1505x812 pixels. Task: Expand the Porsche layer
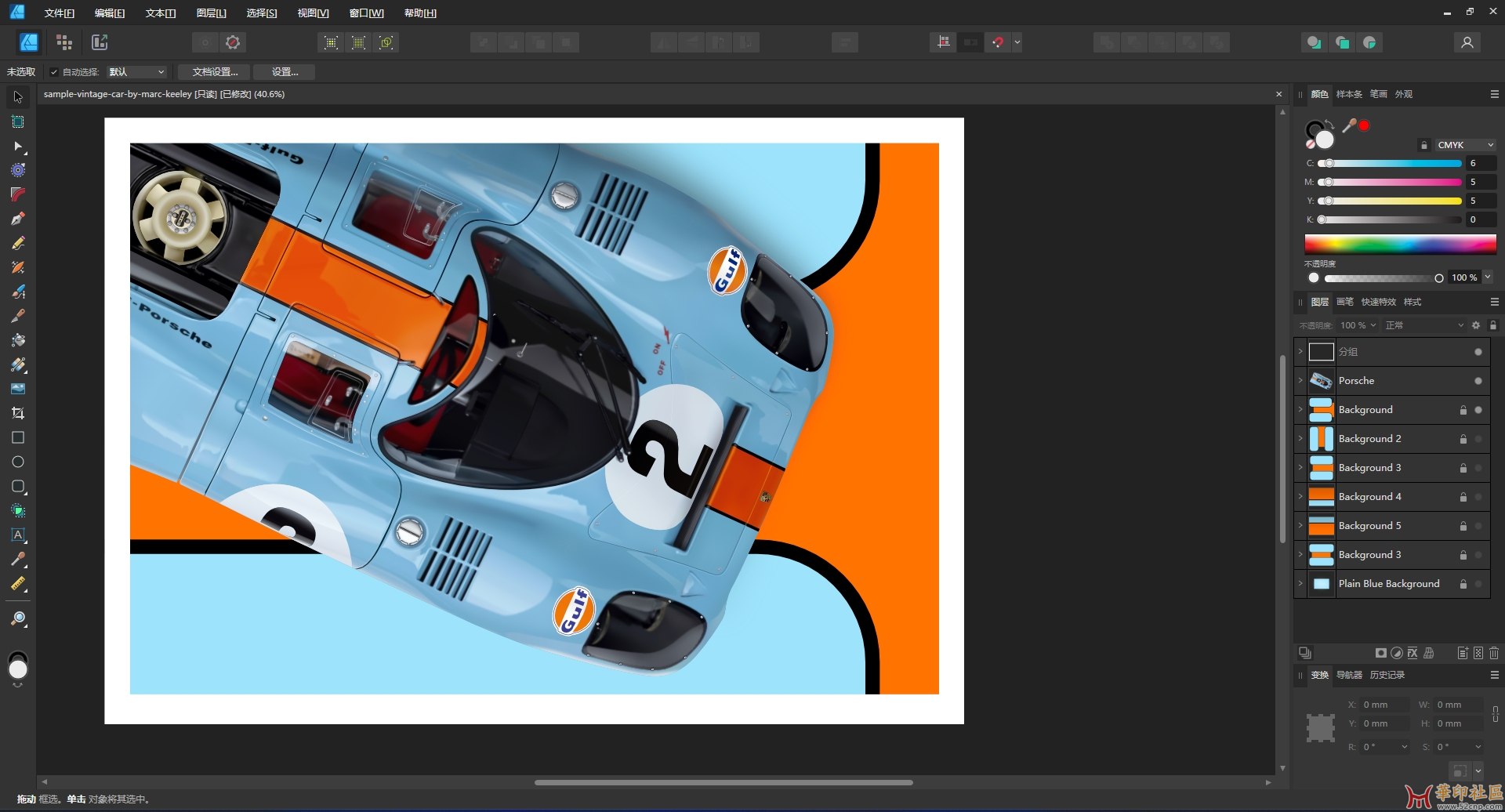[1300, 381]
